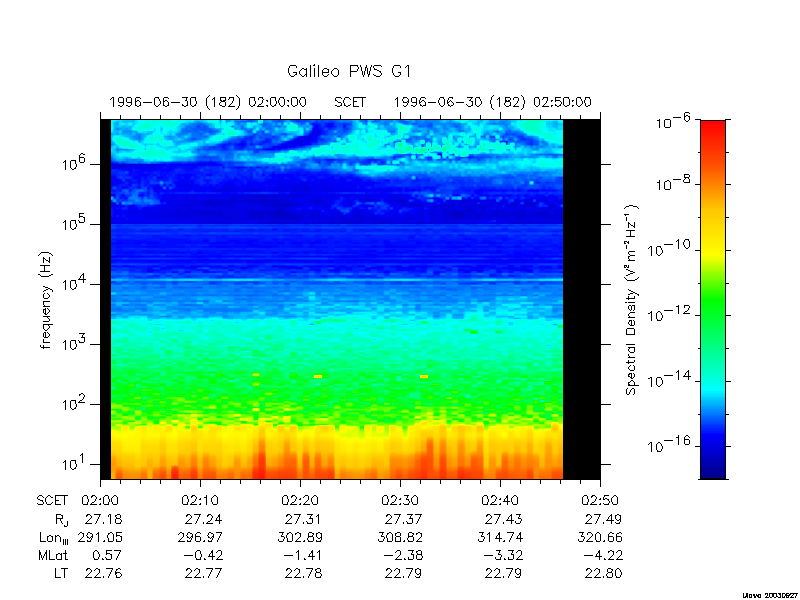Click the MLat value '-3.32'

[x=503, y=556]
